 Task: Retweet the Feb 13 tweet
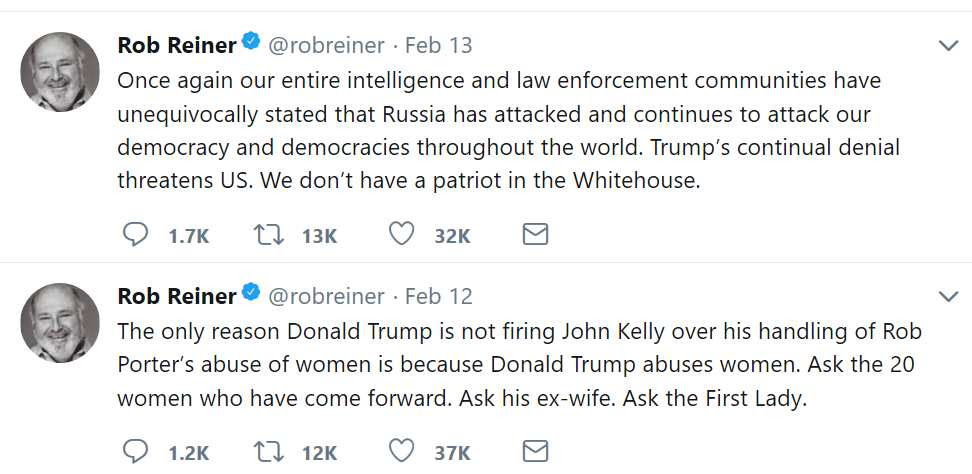point(266,235)
